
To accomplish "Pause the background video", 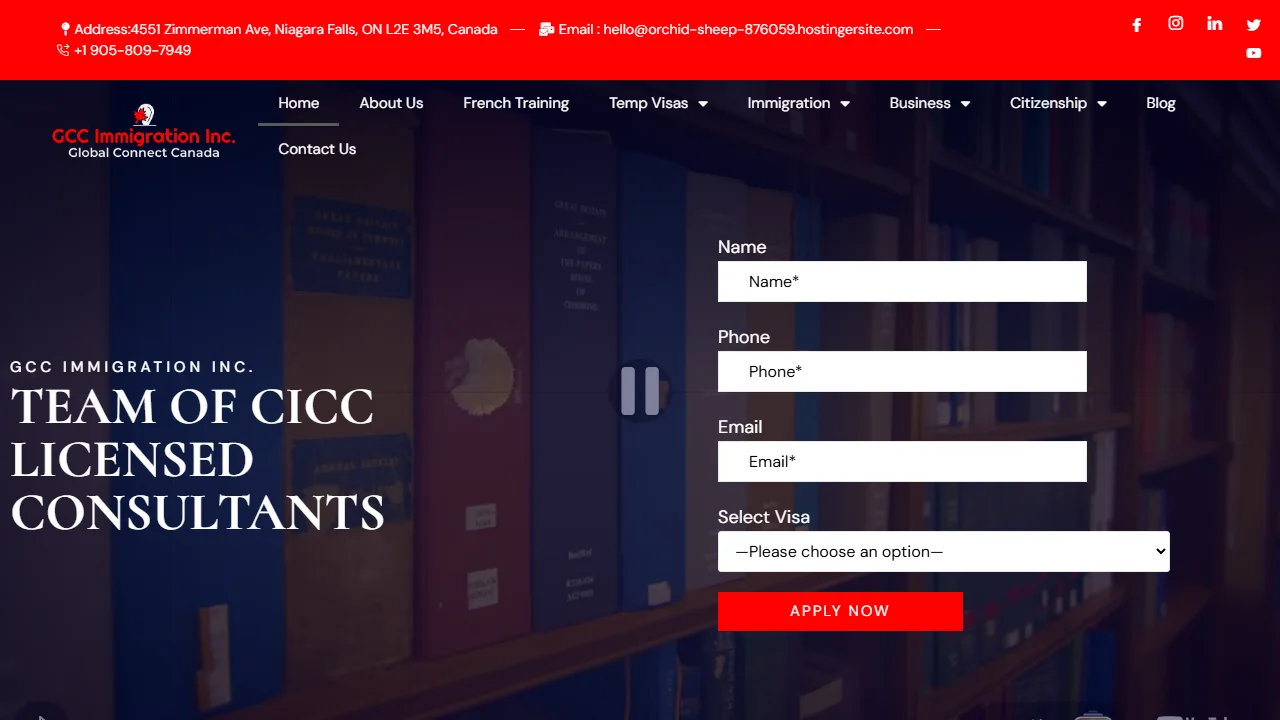I will (640, 390).
